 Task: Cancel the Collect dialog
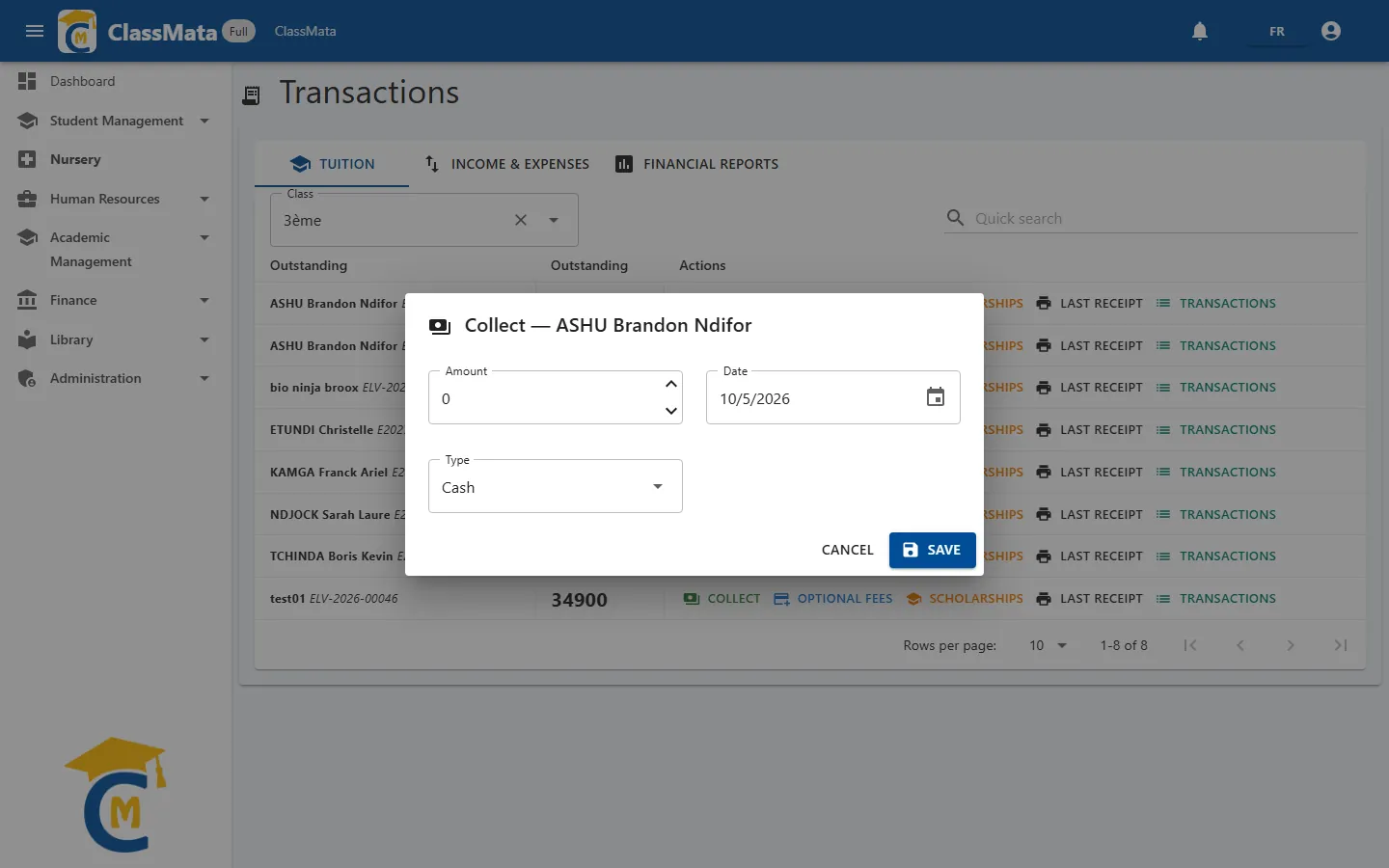pos(847,550)
